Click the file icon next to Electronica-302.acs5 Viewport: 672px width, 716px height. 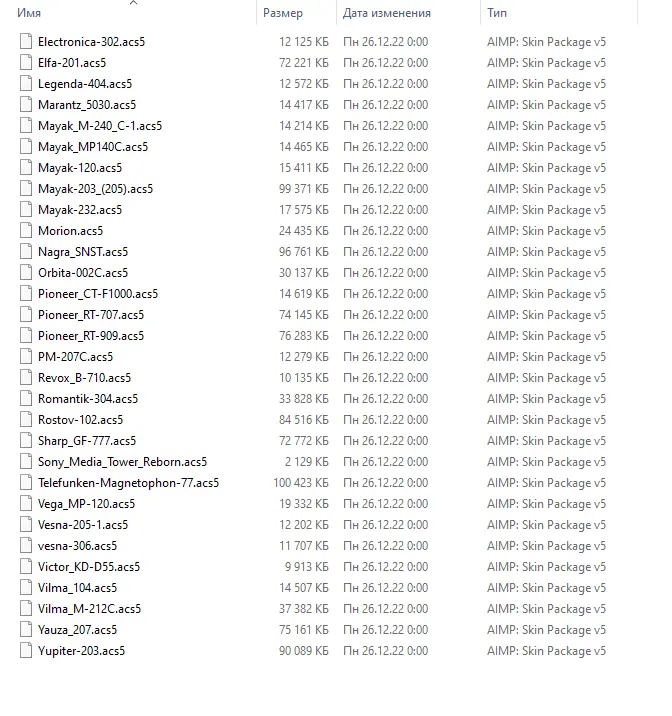(x=26, y=42)
